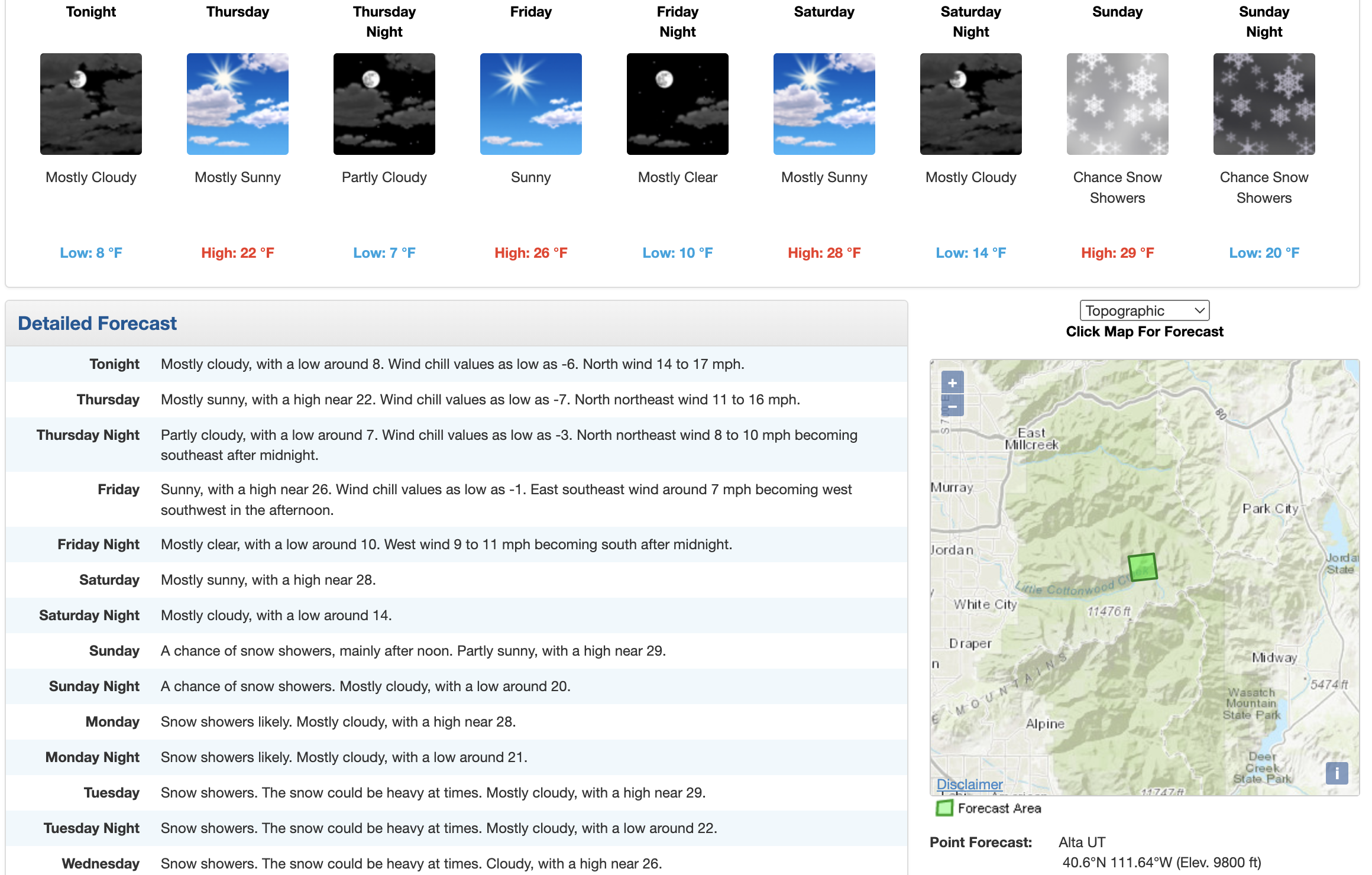This screenshot has width=1372, height=875.
Task: Click the Tonight mostly cloudy forecast icon
Action: [x=91, y=104]
